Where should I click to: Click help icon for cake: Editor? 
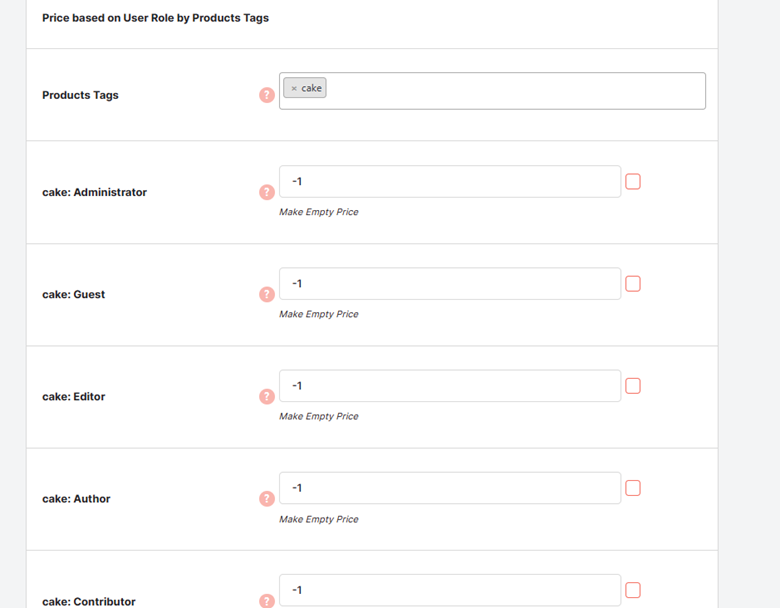267,397
